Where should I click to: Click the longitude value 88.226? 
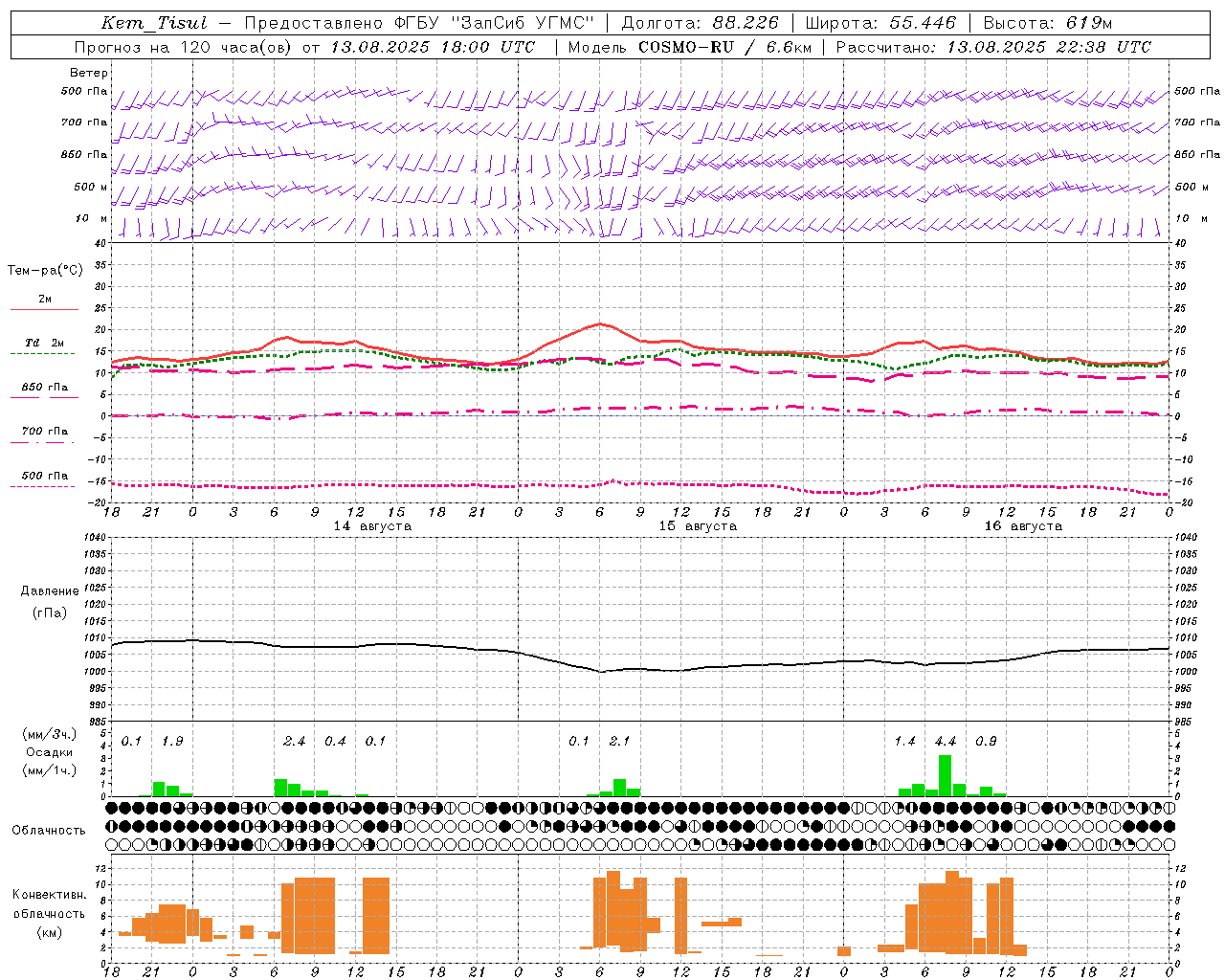(746, 23)
